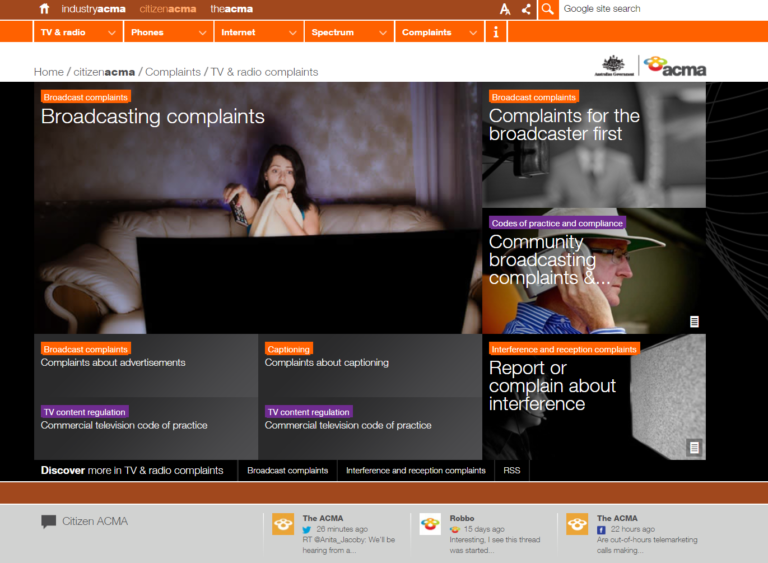The width and height of the screenshot is (768, 563).
Task: Go to citizenacma breadcrumb
Action: tap(104, 72)
